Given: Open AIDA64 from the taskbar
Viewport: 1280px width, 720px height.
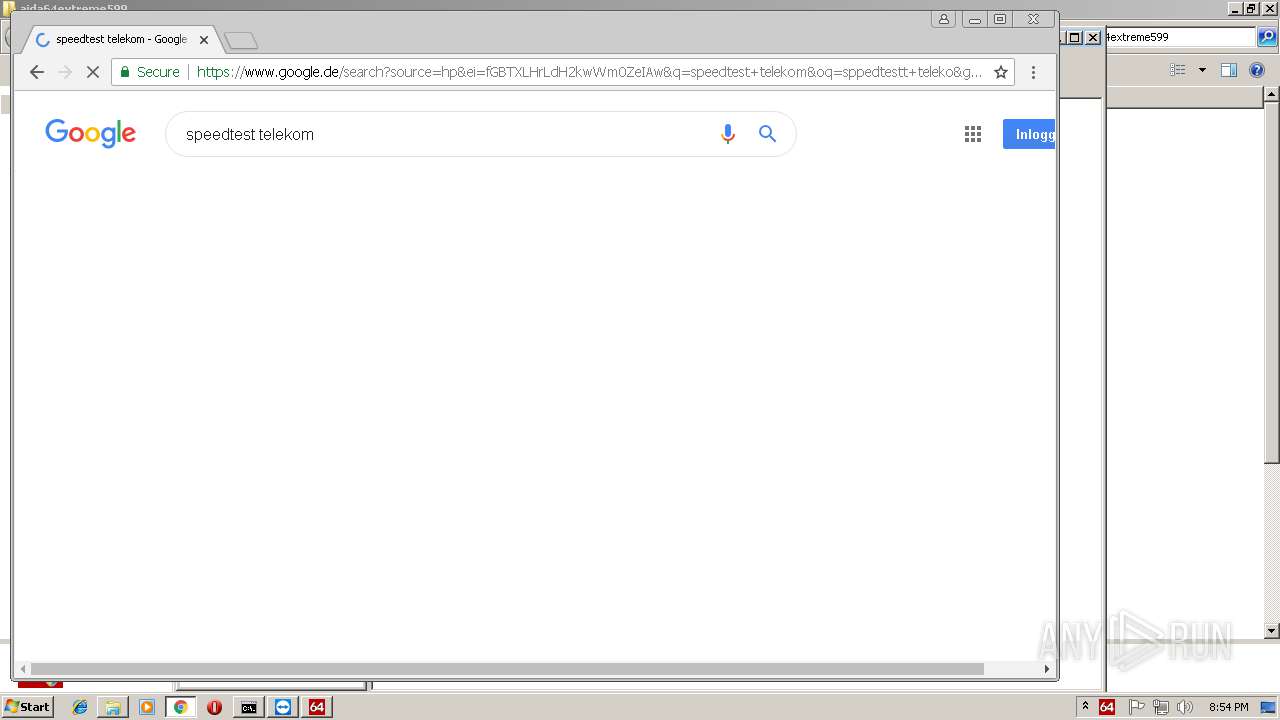Looking at the screenshot, I should (317, 707).
